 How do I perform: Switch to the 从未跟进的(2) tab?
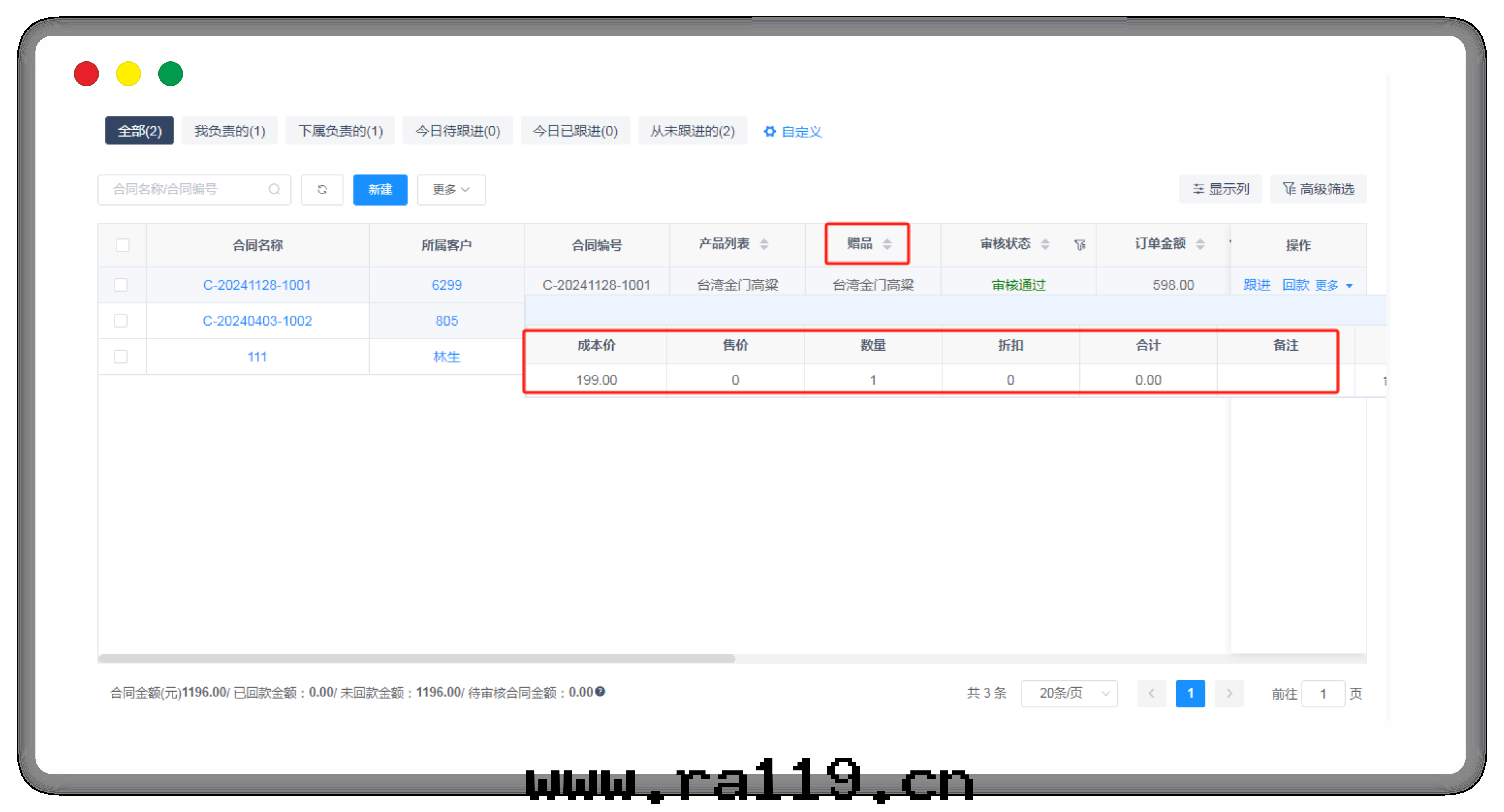click(x=692, y=131)
